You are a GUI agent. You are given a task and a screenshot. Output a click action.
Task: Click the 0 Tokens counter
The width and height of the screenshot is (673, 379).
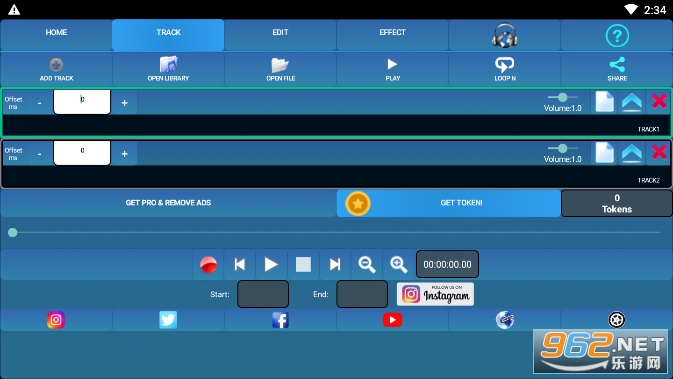617,203
